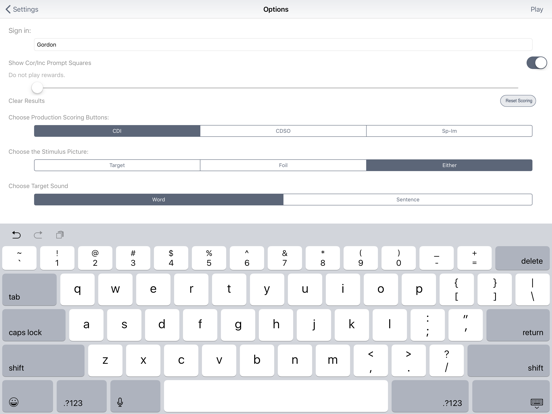Click the rewards slider handle
The height and width of the screenshot is (414, 552).
point(37,88)
